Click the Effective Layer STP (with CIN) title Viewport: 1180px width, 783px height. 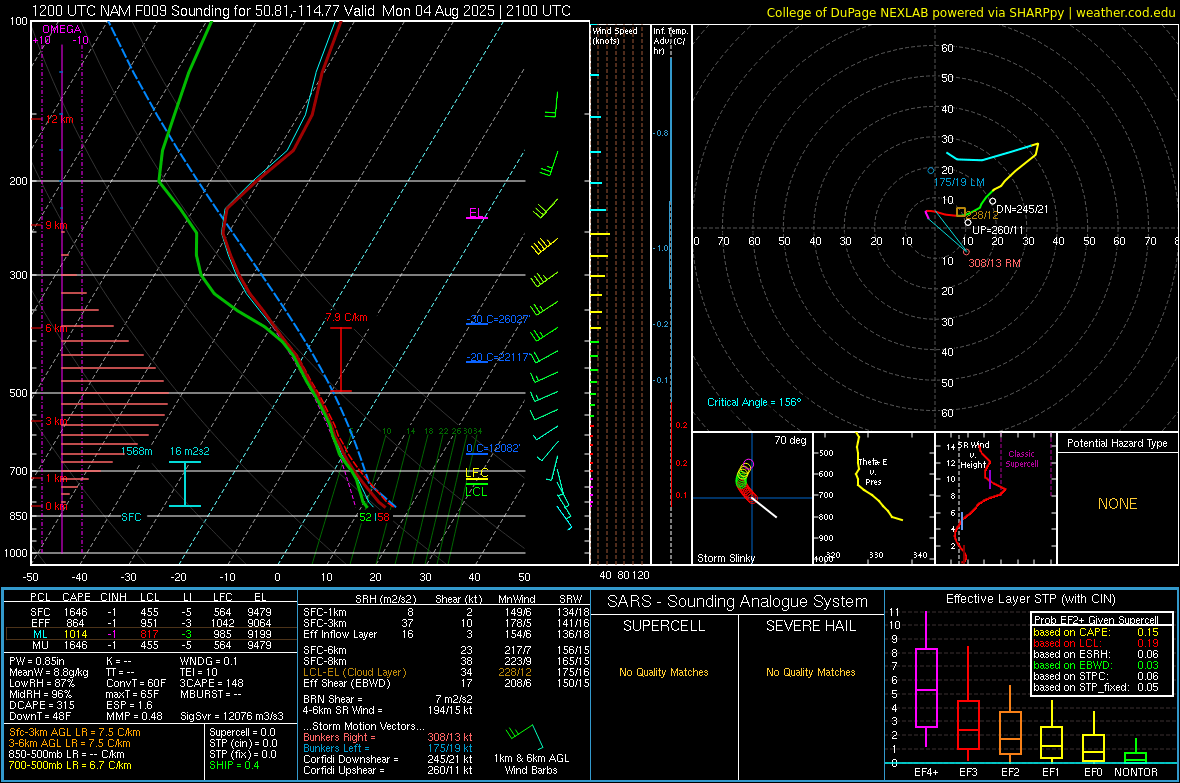pyautogui.click(x=1030, y=599)
